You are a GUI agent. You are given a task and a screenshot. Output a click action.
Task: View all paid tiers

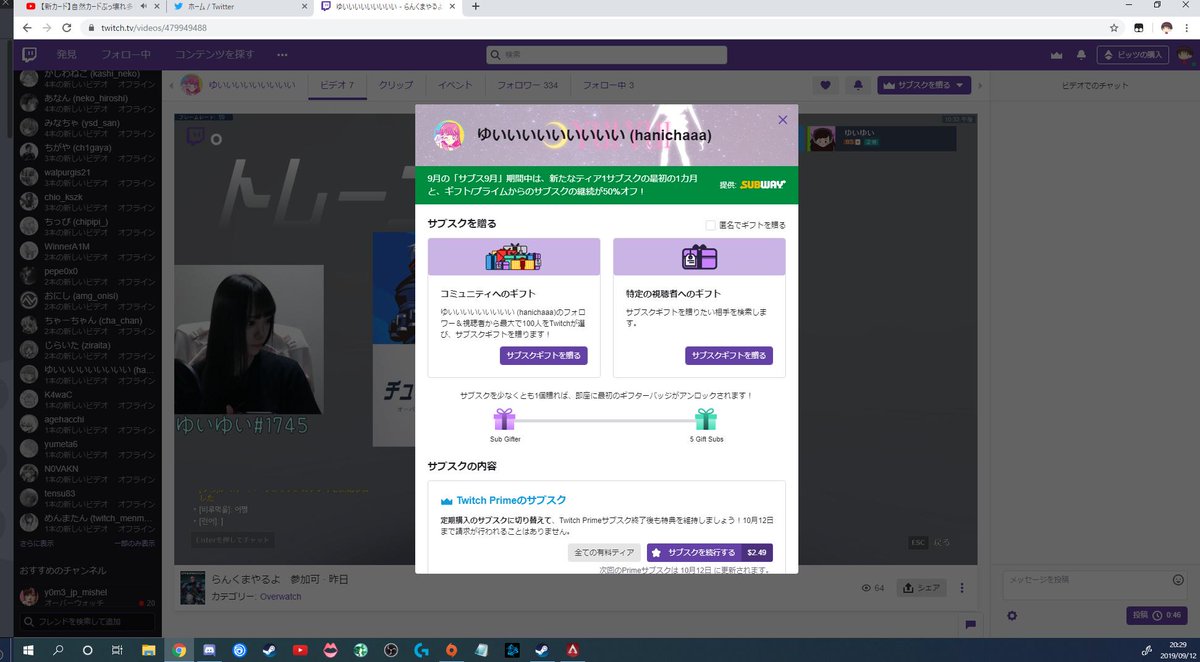click(x=604, y=552)
